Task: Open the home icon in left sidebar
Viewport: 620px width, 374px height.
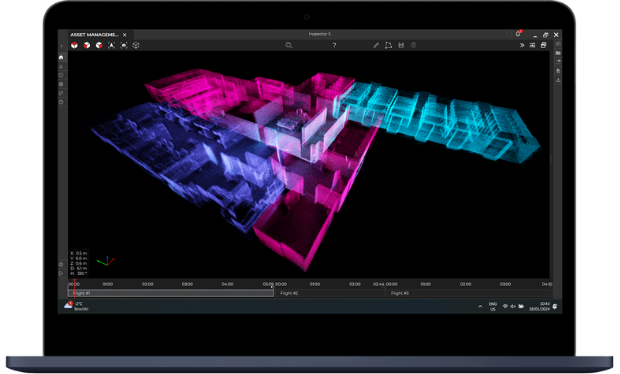Action: tap(61, 57)
